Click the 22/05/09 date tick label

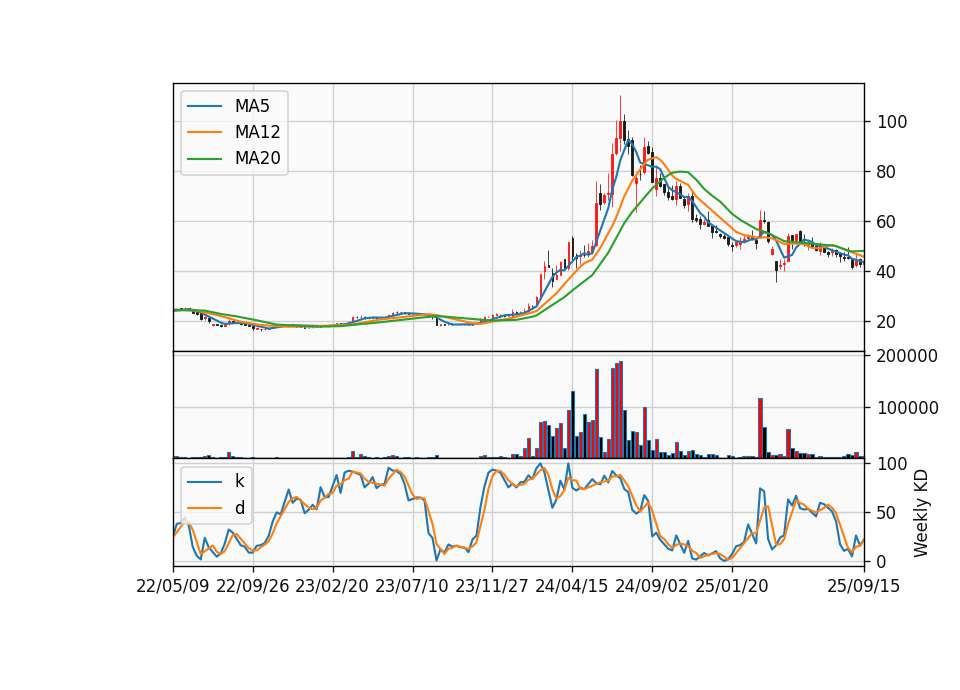coord(173,586)
